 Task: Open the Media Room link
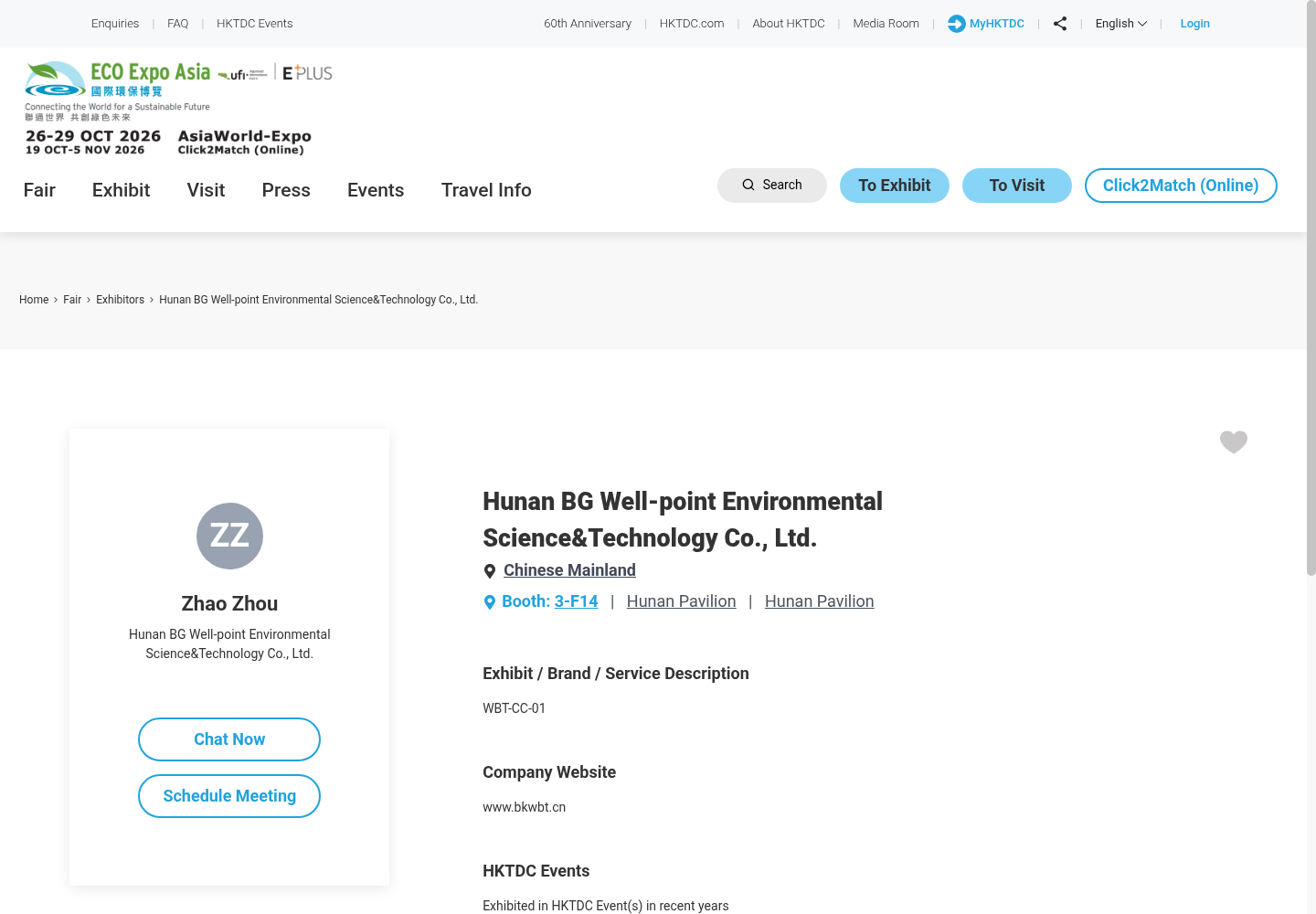(886, 24)
